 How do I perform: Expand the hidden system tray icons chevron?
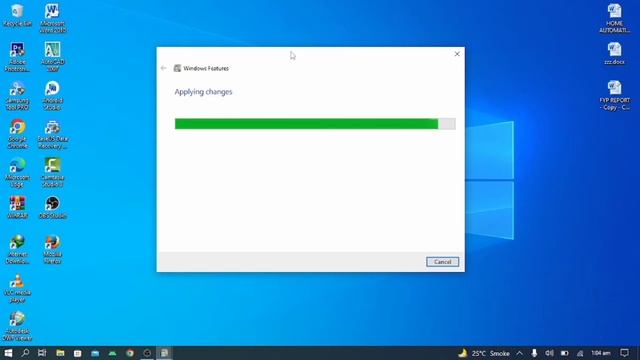point(519,353)
